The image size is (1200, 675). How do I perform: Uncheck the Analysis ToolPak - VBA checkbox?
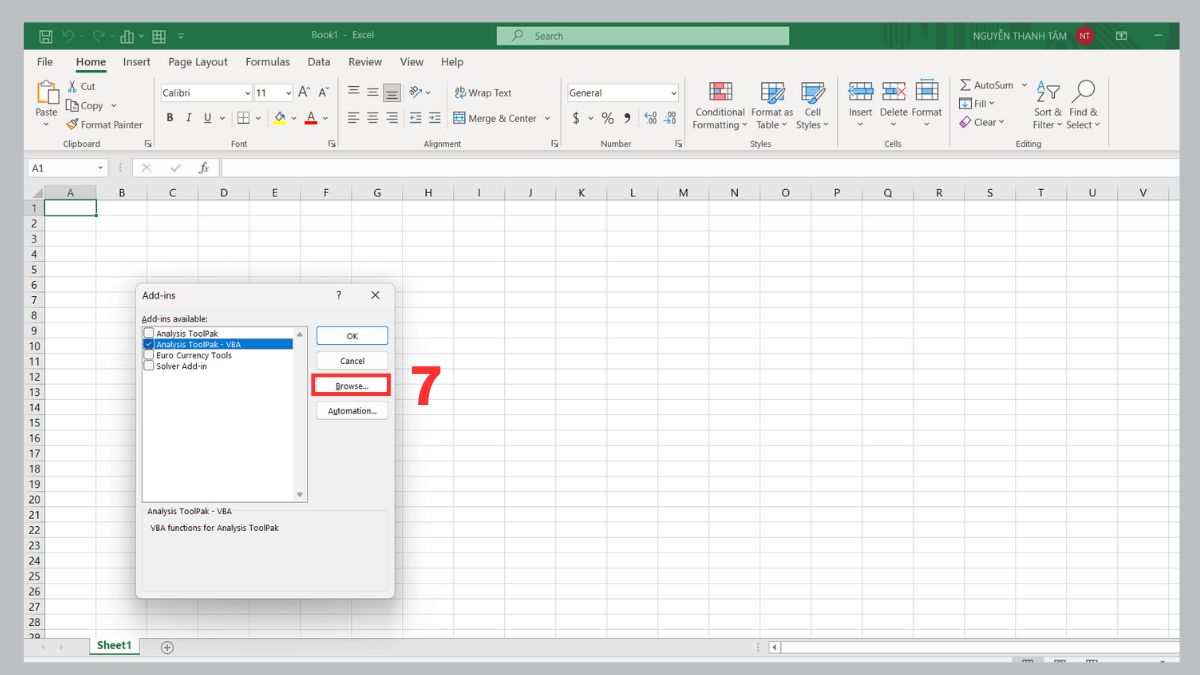coord(149,344)
